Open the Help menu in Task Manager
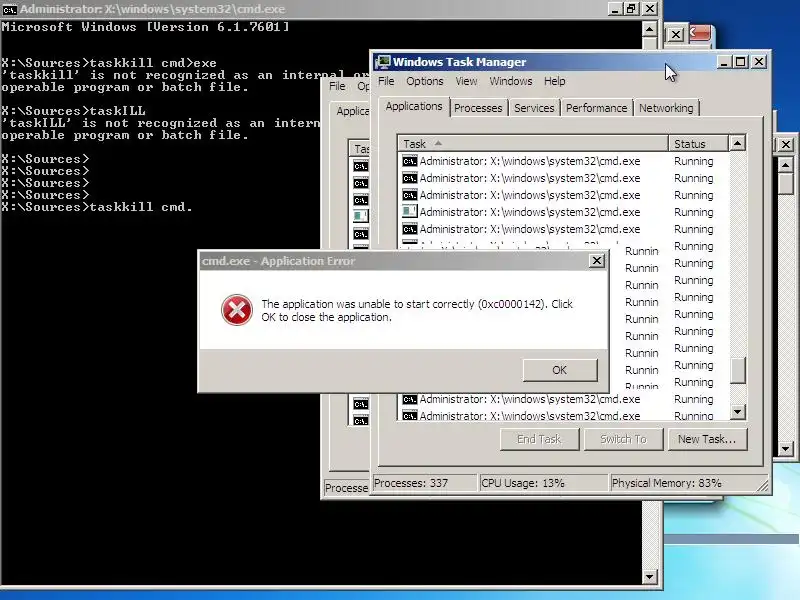 pyautogui.click(x=555, y=81)
